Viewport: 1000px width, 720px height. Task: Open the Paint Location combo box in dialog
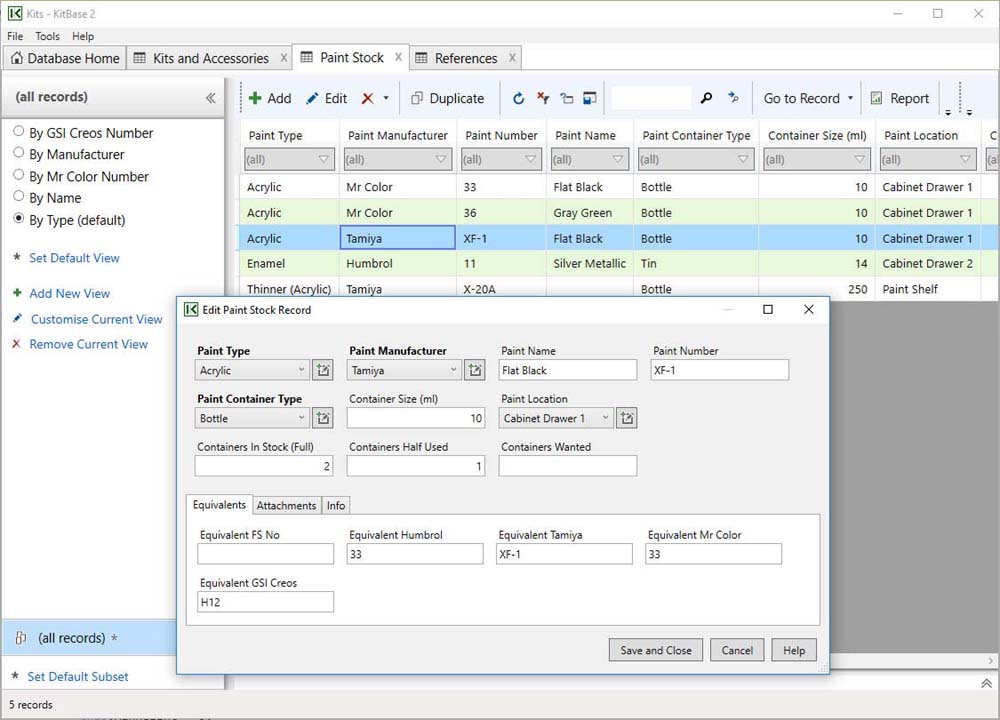point(556,418)
